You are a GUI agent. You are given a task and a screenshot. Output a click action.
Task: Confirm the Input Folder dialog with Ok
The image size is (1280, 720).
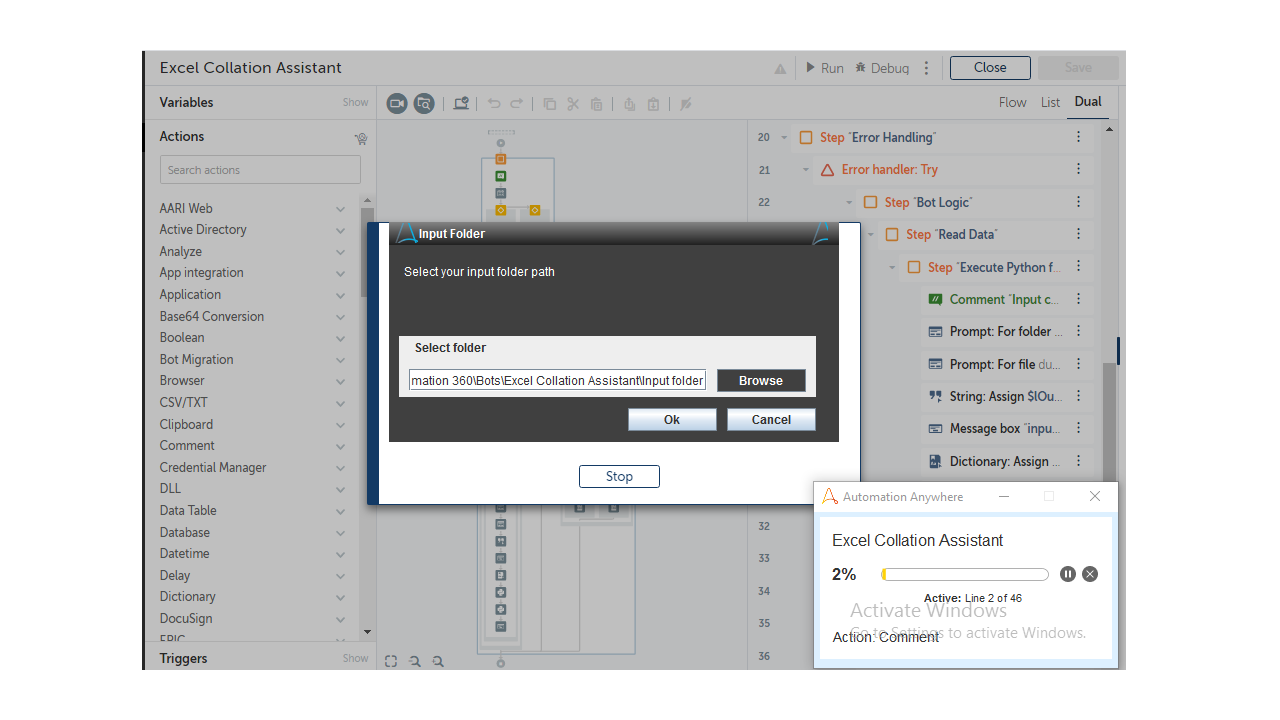click(x=672, y=420)
